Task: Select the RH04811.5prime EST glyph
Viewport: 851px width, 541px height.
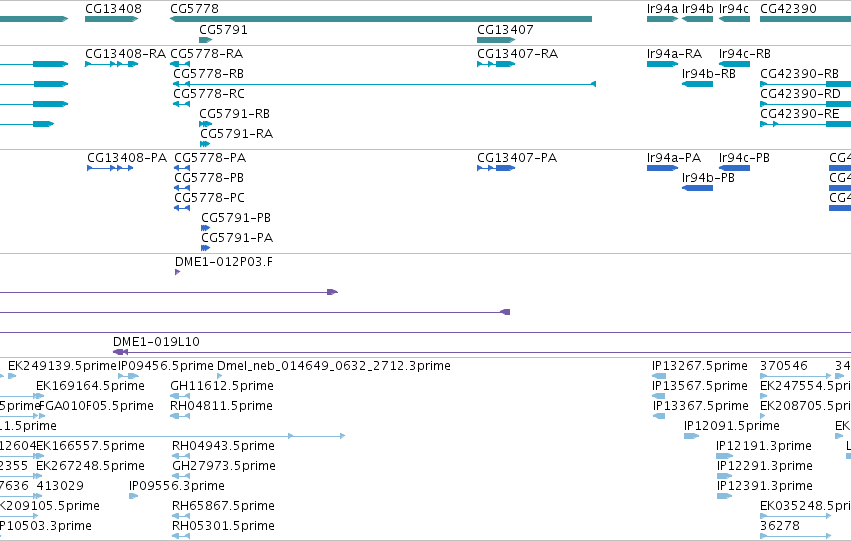Action: 180,416
